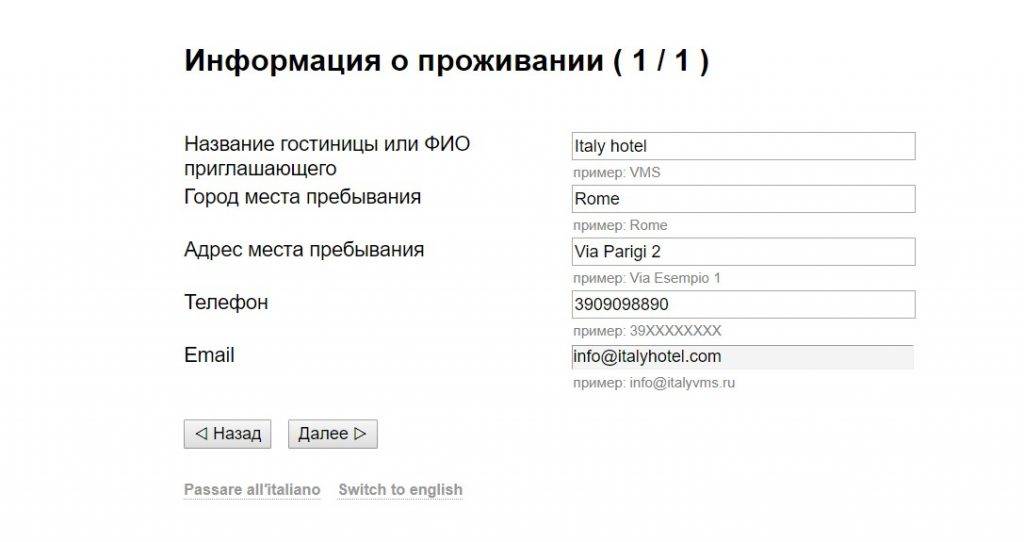
Task: Click the 'Город места пребывания' label
Action: (302, 197)
